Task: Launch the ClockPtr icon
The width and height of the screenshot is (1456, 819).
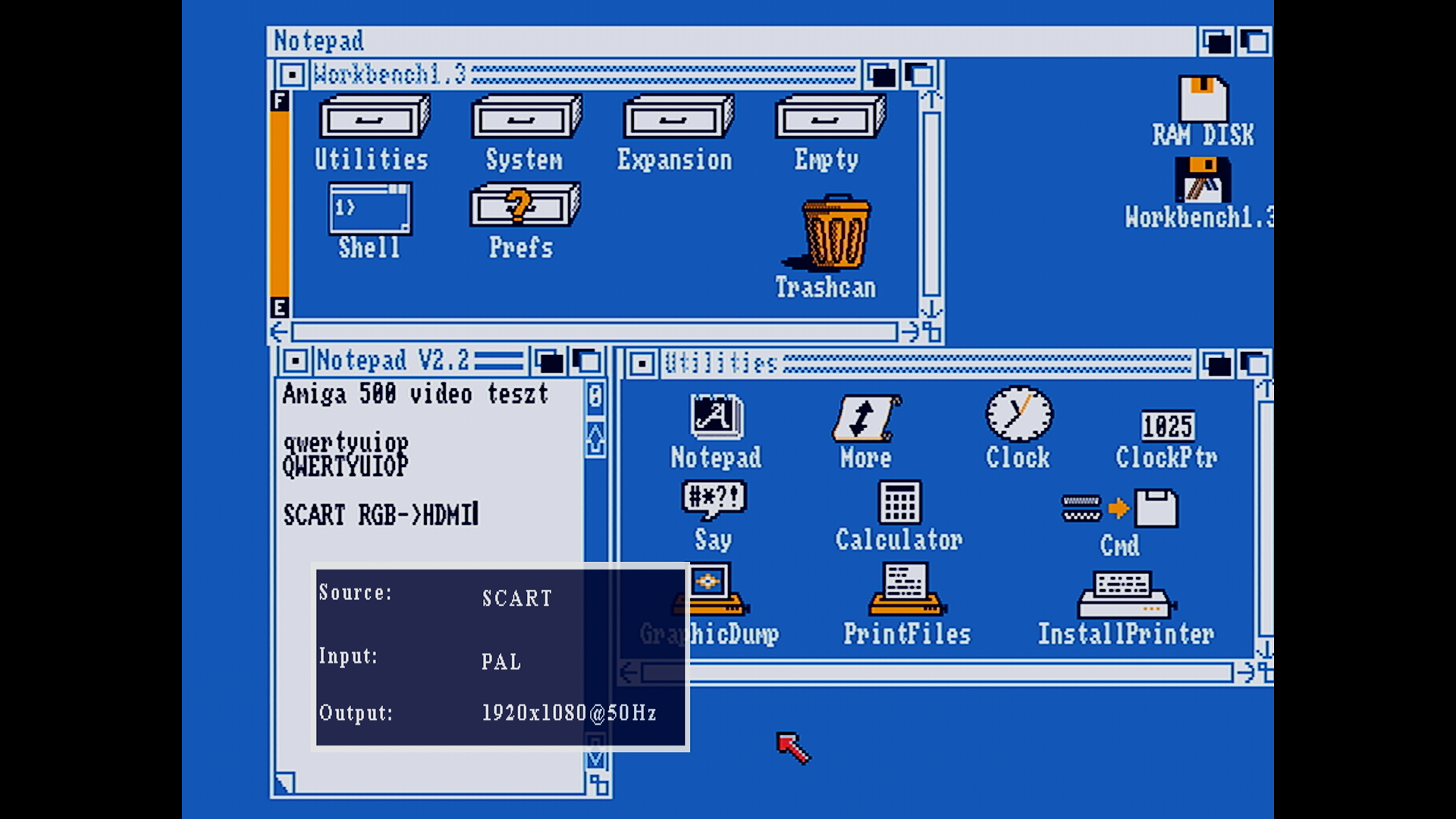Action: point(1167,425)
